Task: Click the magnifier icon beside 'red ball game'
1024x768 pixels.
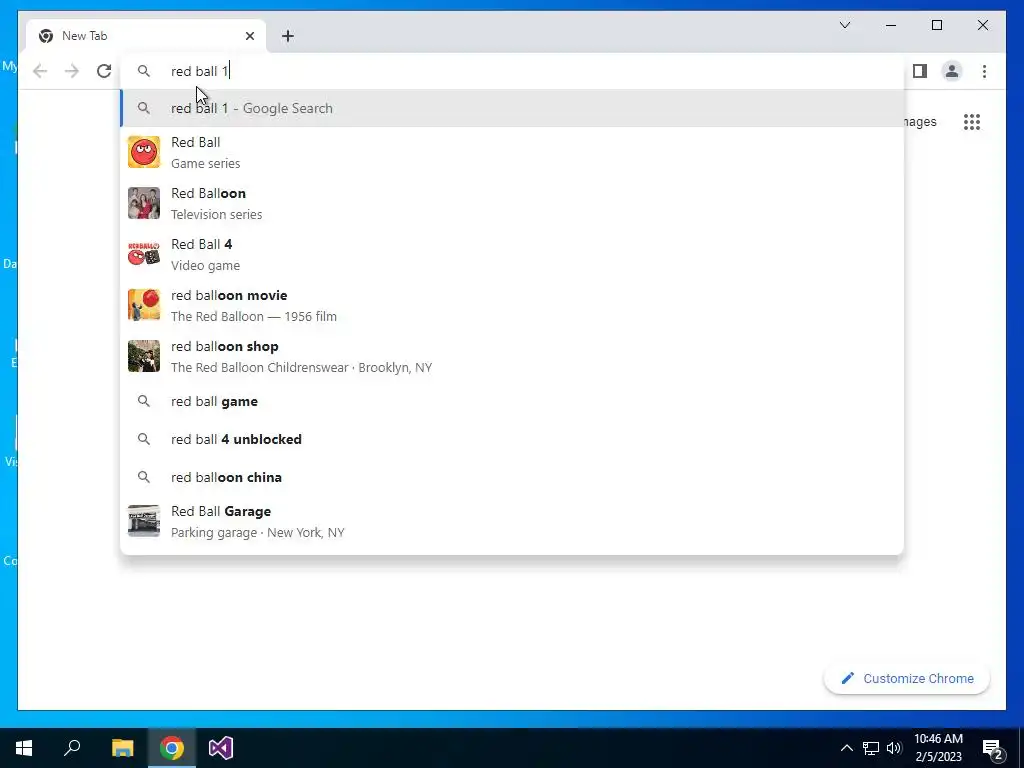Action: [x=144, y=402]
